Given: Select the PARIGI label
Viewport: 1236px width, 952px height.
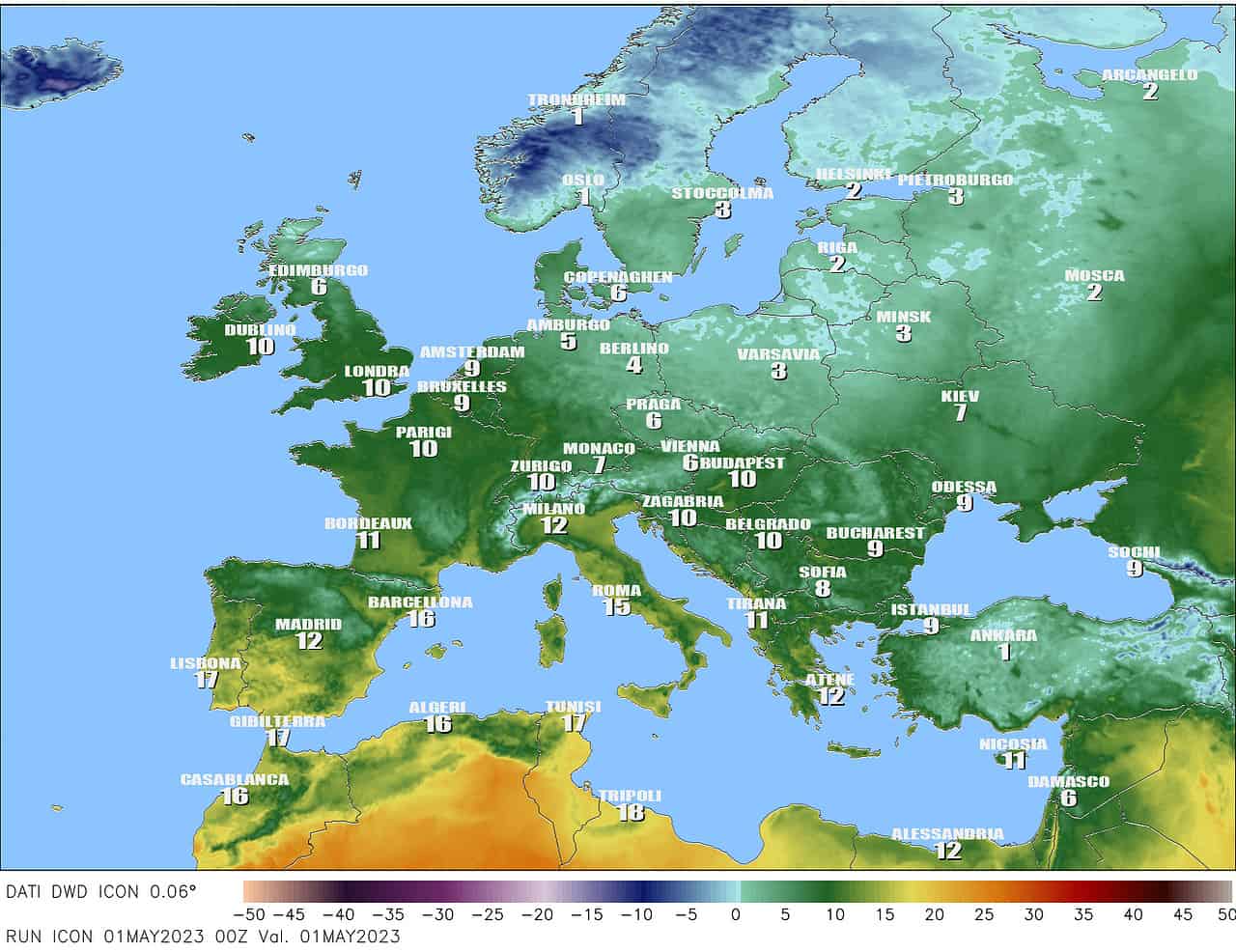Looking at the screenshot, I should (424, 432).
